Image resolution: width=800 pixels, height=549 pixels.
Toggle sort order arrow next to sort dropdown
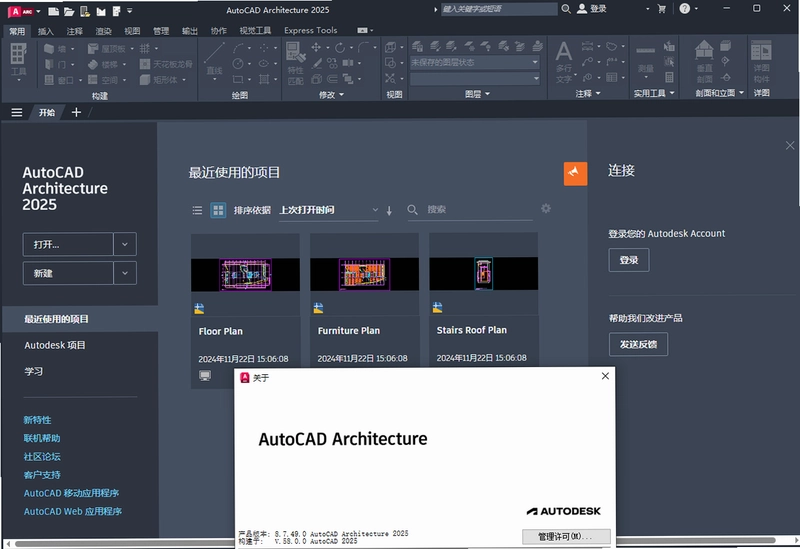point(389,210)
